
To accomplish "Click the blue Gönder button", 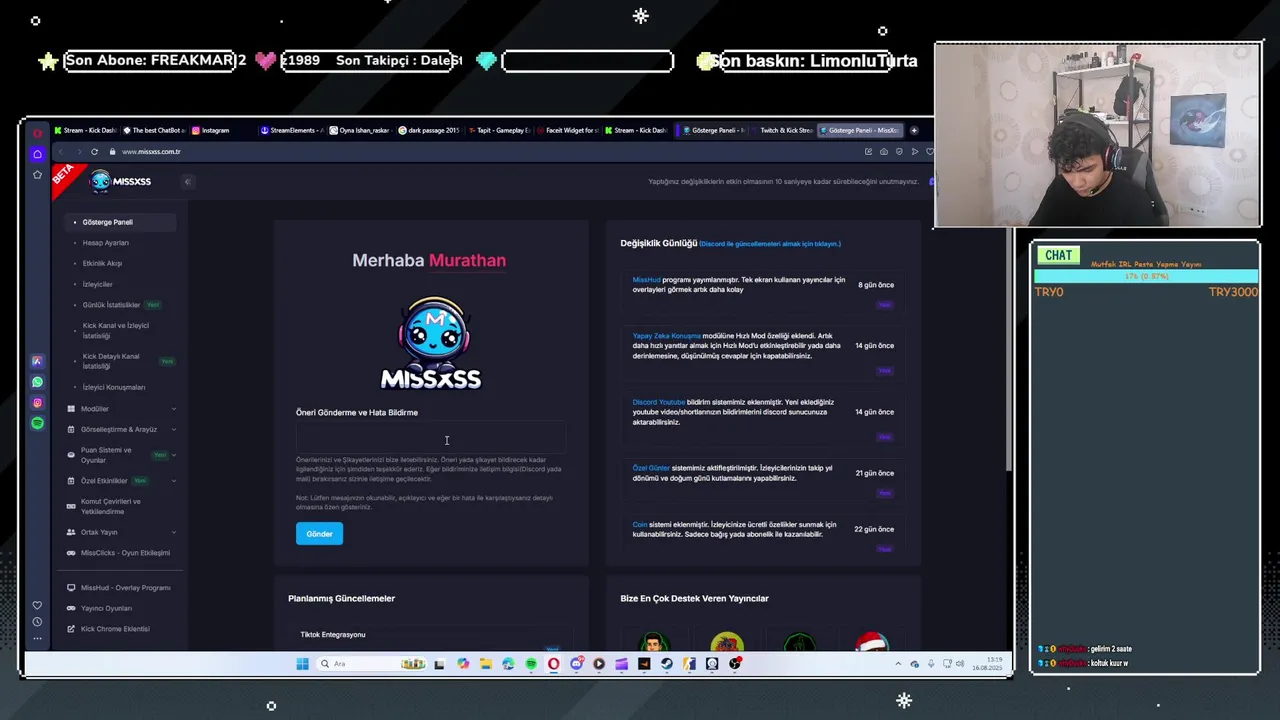I will click(x=319, y=534).
